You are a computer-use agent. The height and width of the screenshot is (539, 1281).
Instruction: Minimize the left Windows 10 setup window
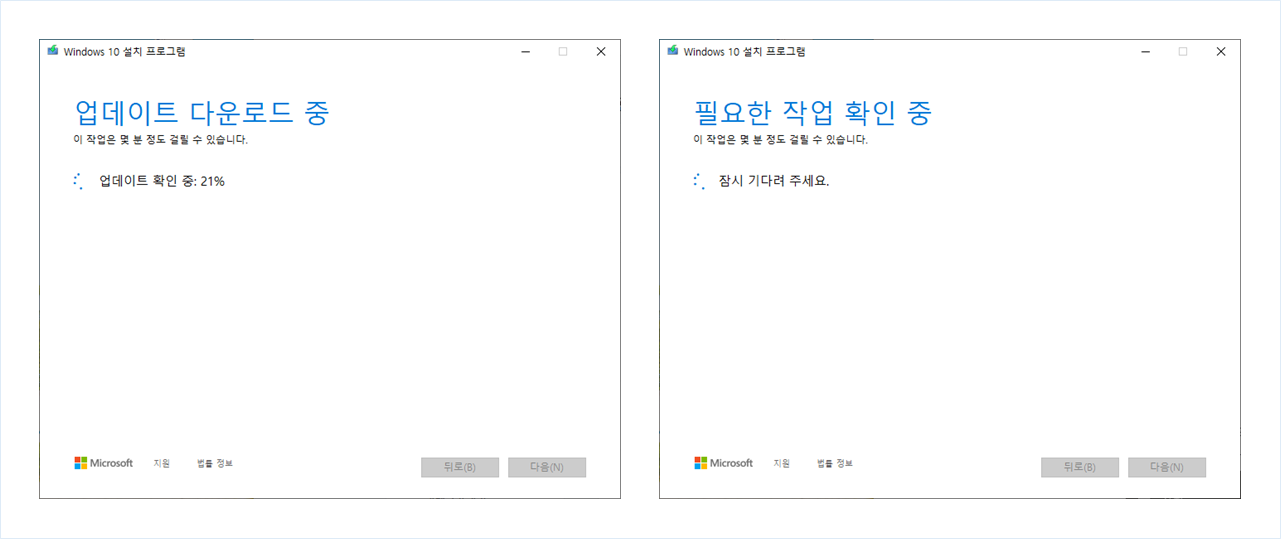tap(525, 51)
